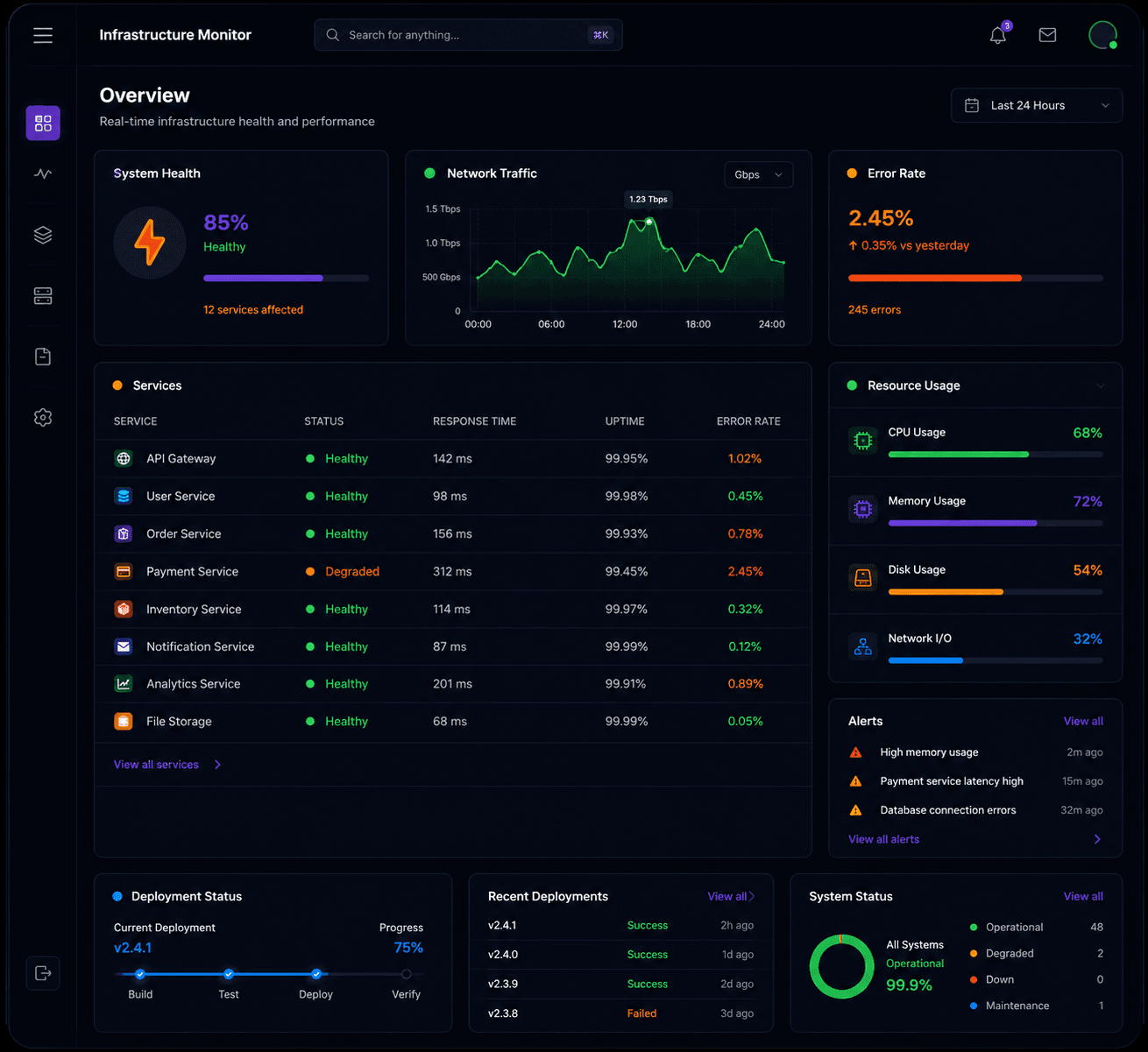Click the v2.3.8 Failed deployment row

coord(620,1013)
